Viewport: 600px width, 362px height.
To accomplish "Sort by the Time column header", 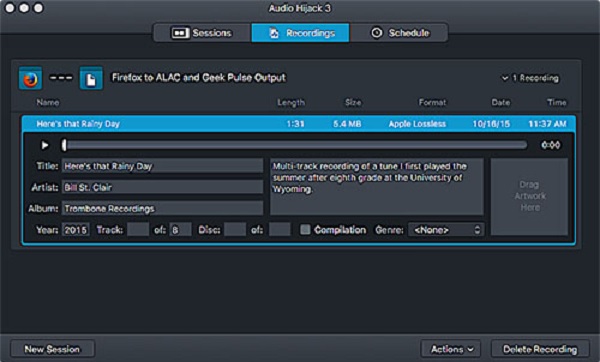I will point(556,102).
